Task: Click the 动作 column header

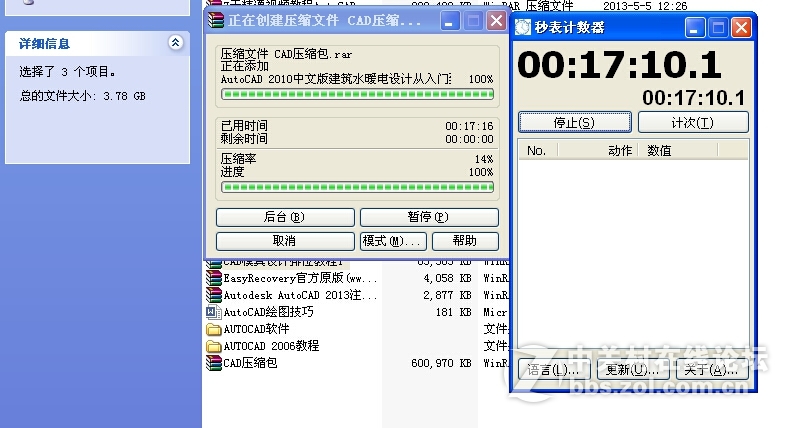Action: 598,150
